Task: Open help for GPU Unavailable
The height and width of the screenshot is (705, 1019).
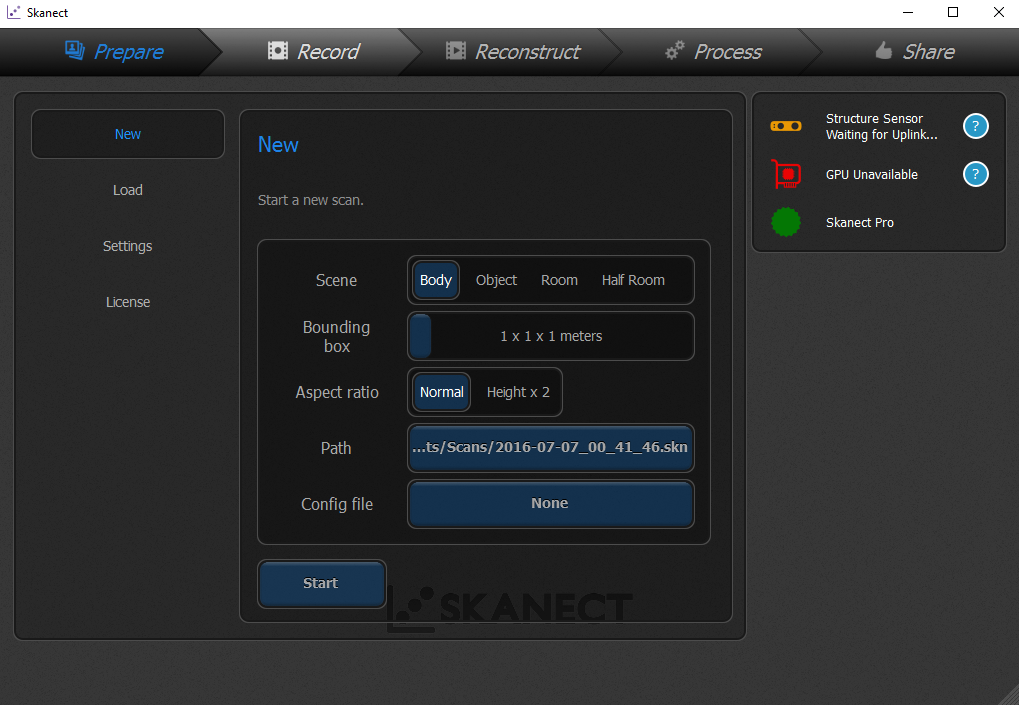Action: [975, 174]
